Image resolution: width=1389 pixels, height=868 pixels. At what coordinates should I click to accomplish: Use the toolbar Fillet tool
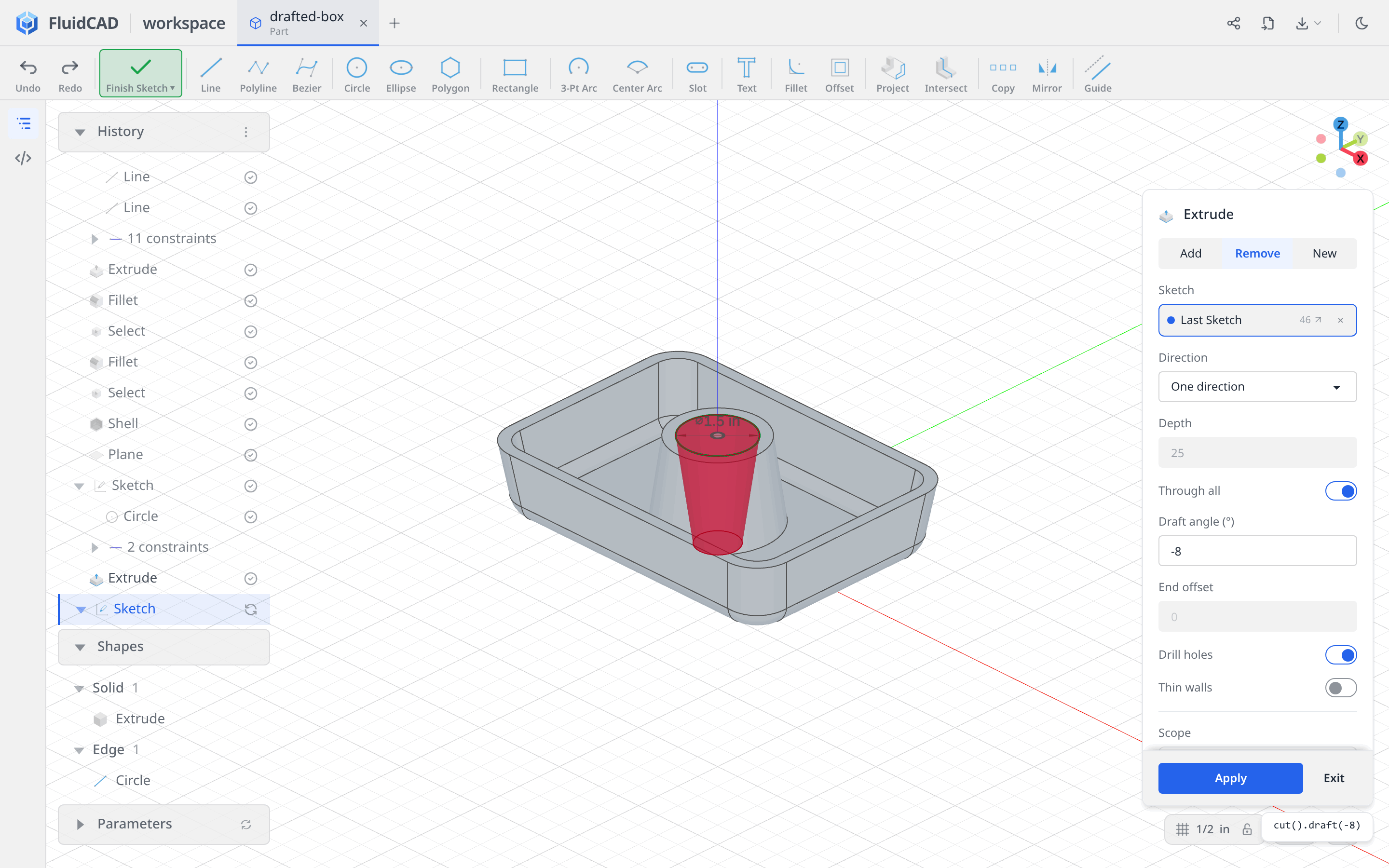[795, 75]
